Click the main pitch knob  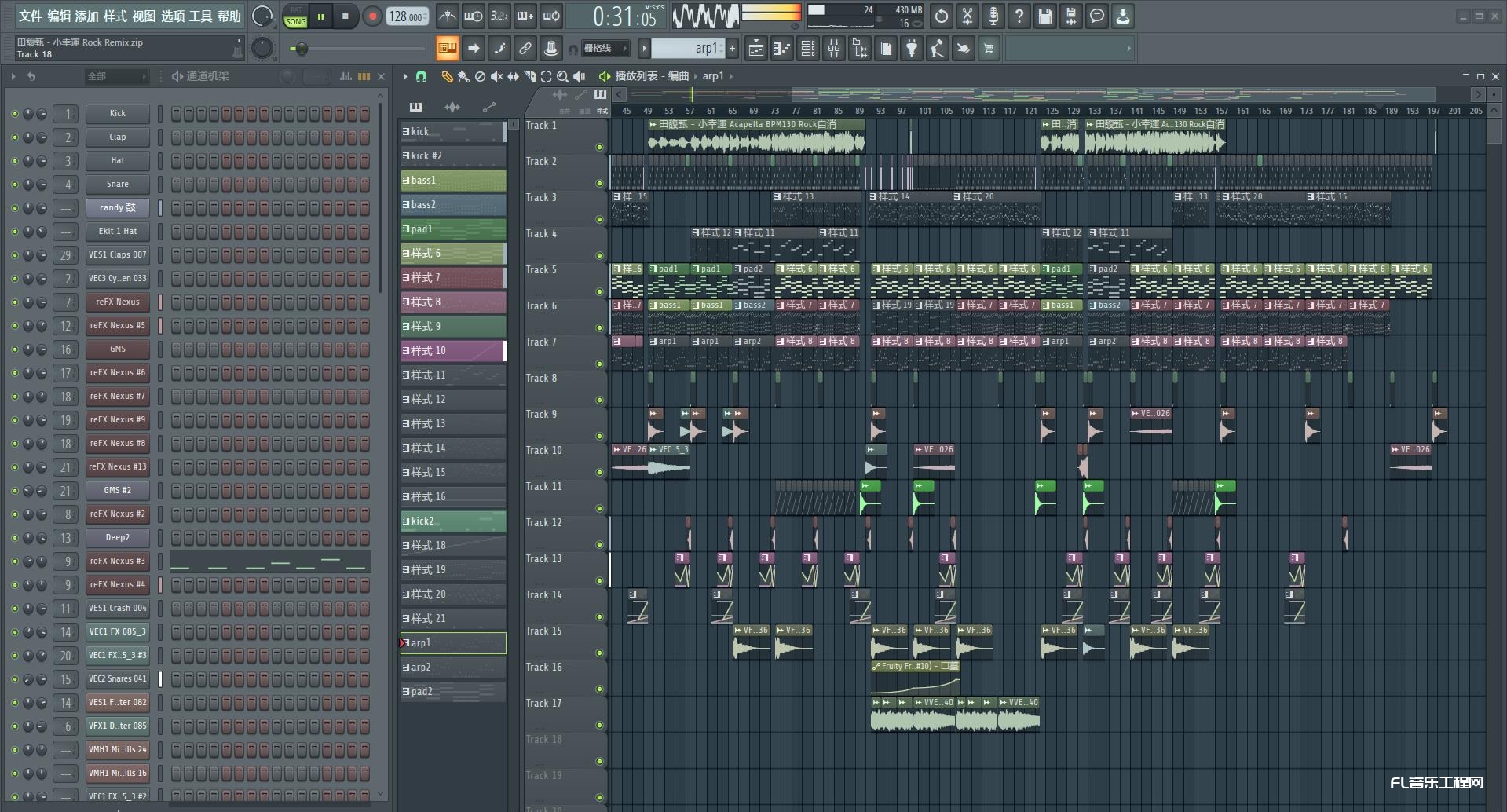[x=262, y=49]
